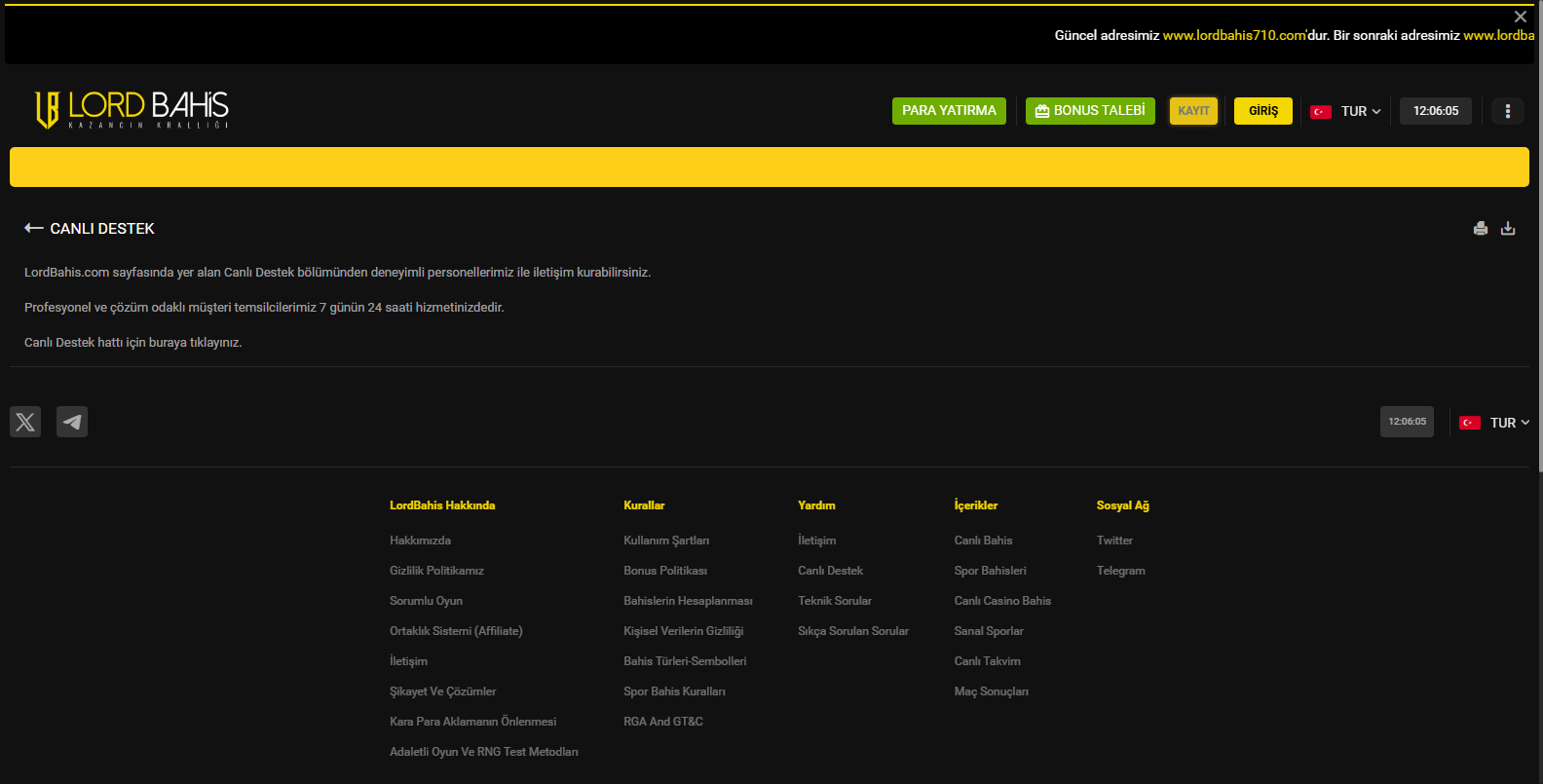Click the Kayıt registration button
Screen dimensions: 1543x784
point(1193,111)
